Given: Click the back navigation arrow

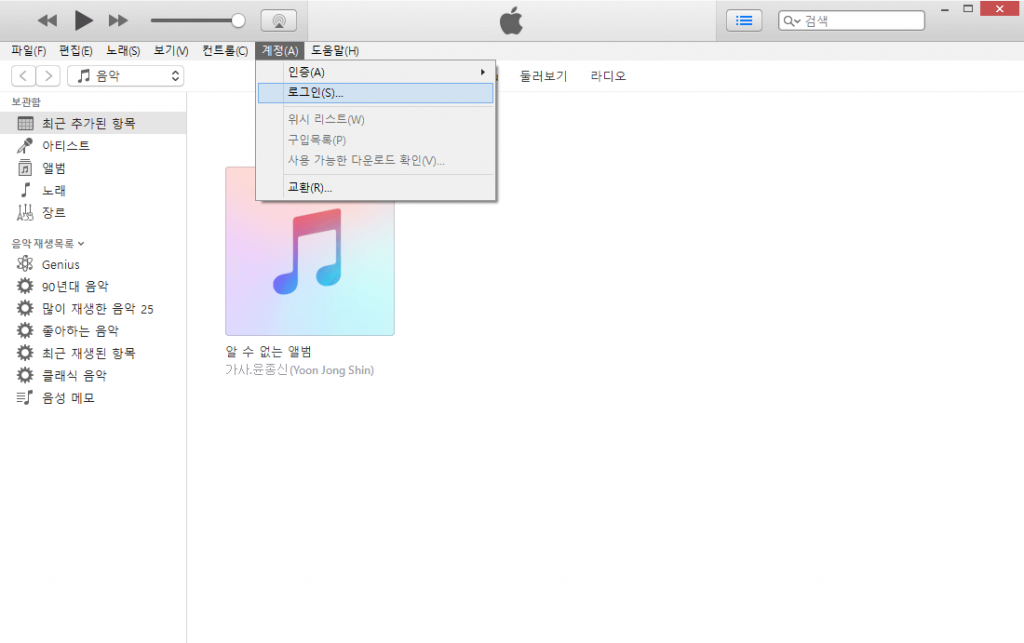Looking at the screenshot, I should pyautogui.click(x=23, y=76).
